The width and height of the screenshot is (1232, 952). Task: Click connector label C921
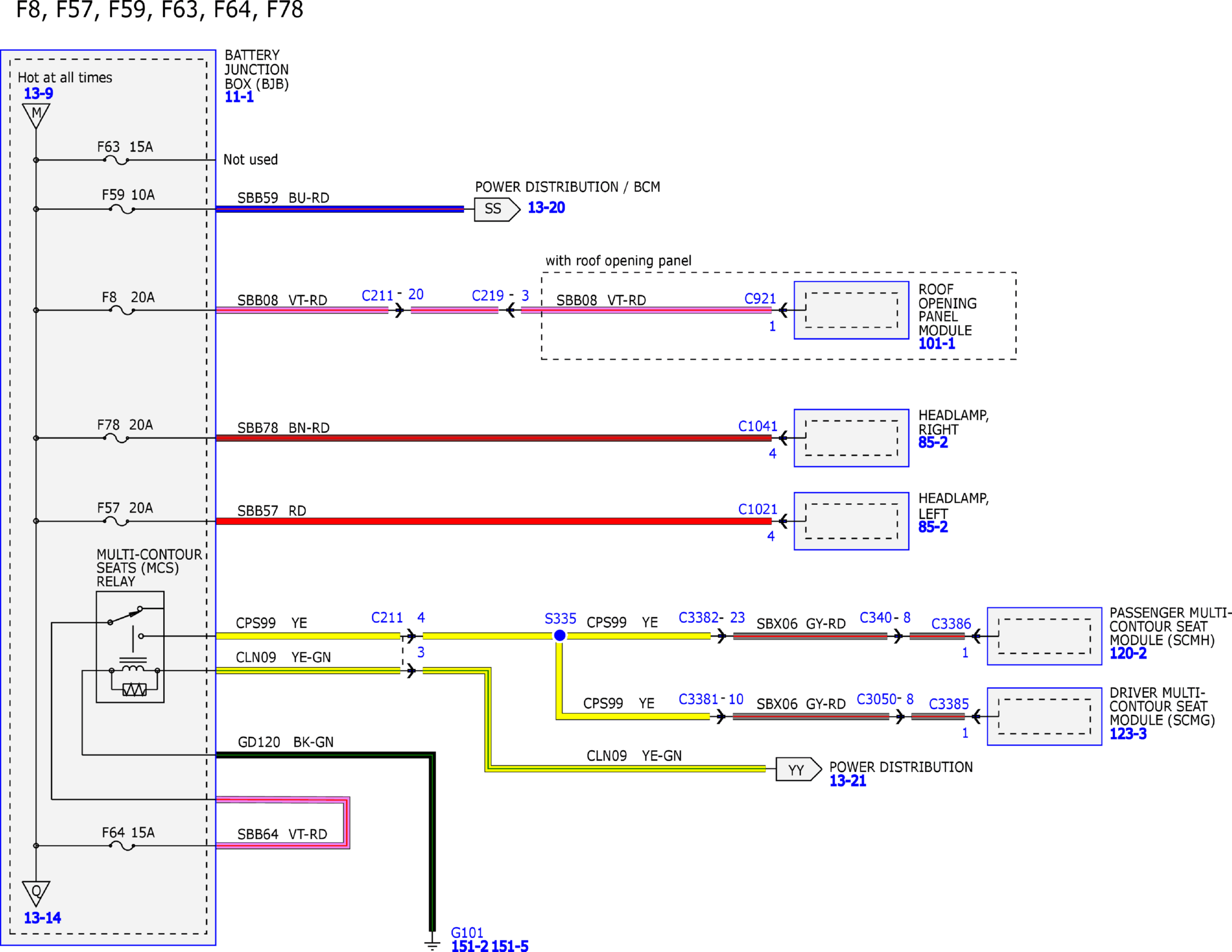pyautogui.click(x=760, y=298)
